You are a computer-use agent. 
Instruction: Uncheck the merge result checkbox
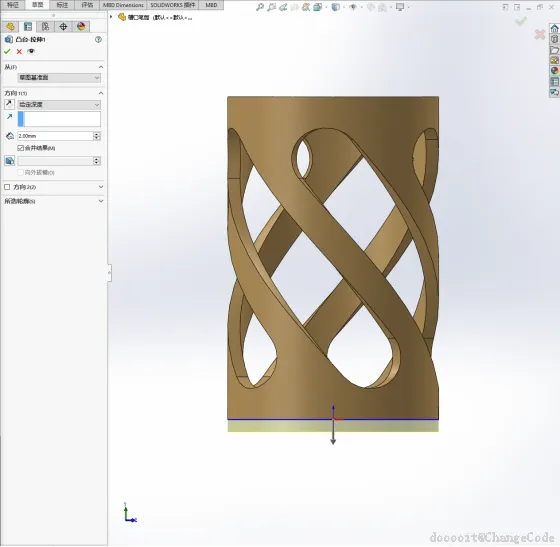click(20, 148)
